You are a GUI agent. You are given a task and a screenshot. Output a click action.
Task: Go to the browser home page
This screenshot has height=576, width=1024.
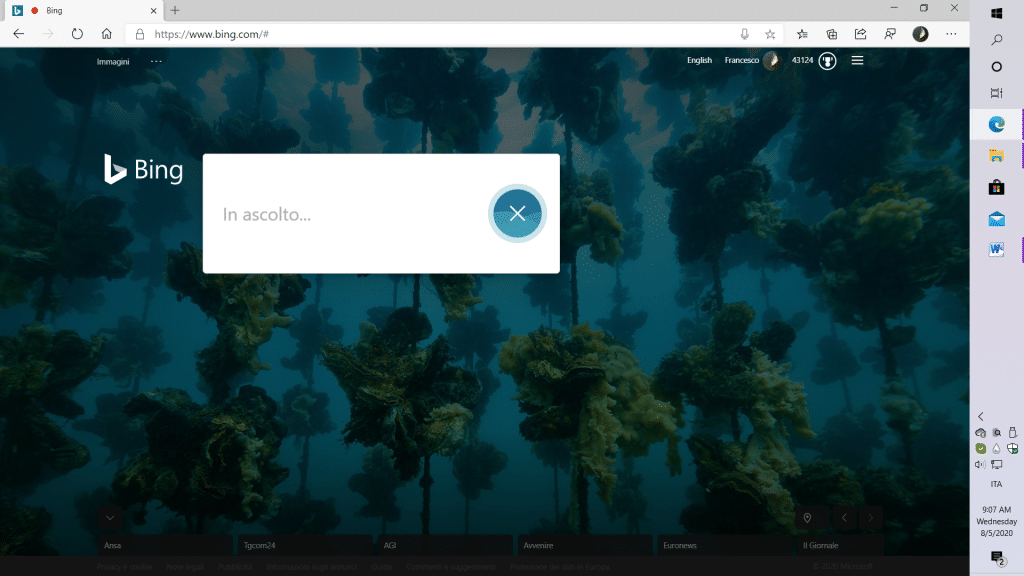(x=106, y=34)
